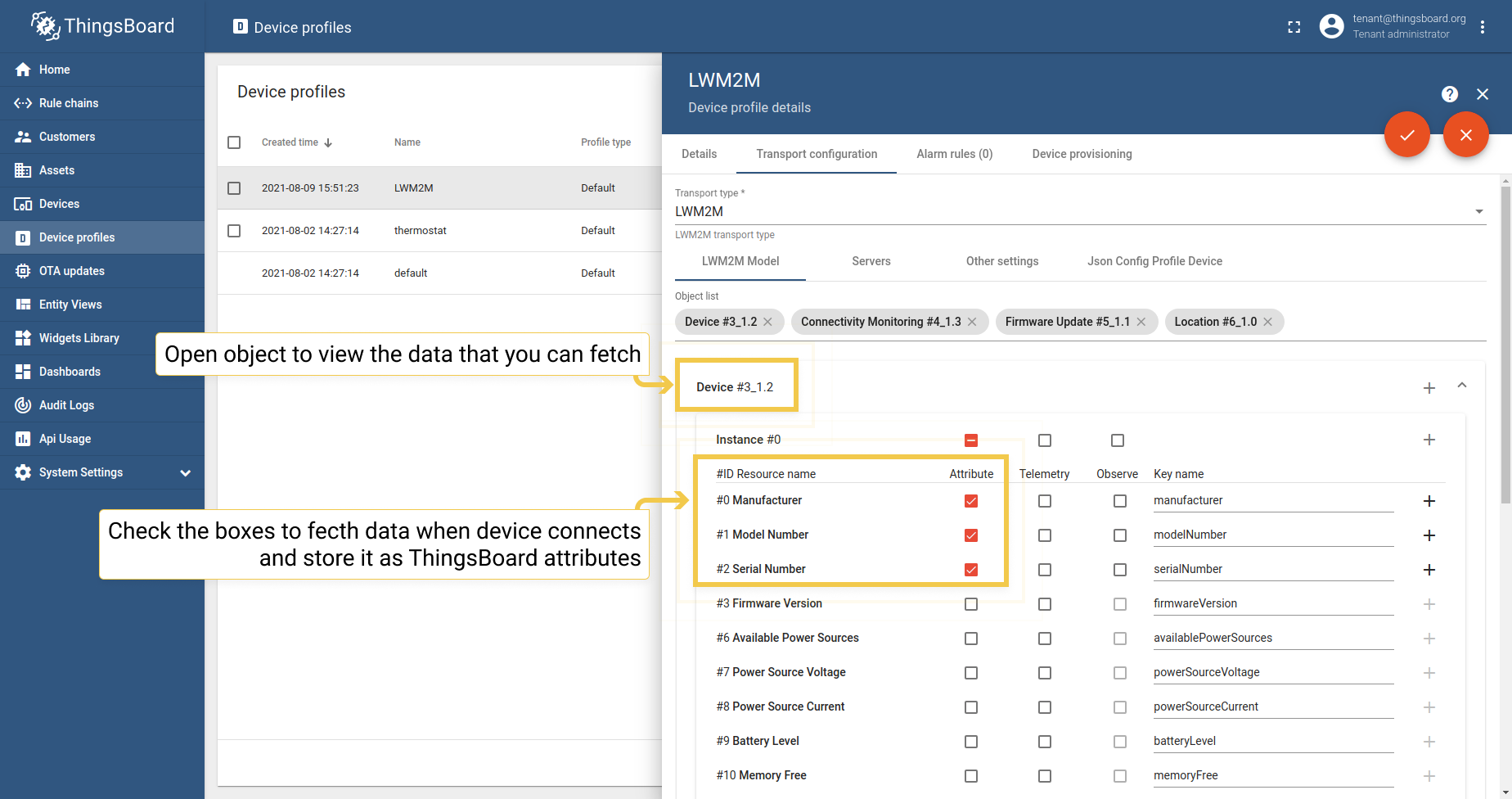Open the default profile row
This screenshot has height=799, width=1512.
pos(439,273)
